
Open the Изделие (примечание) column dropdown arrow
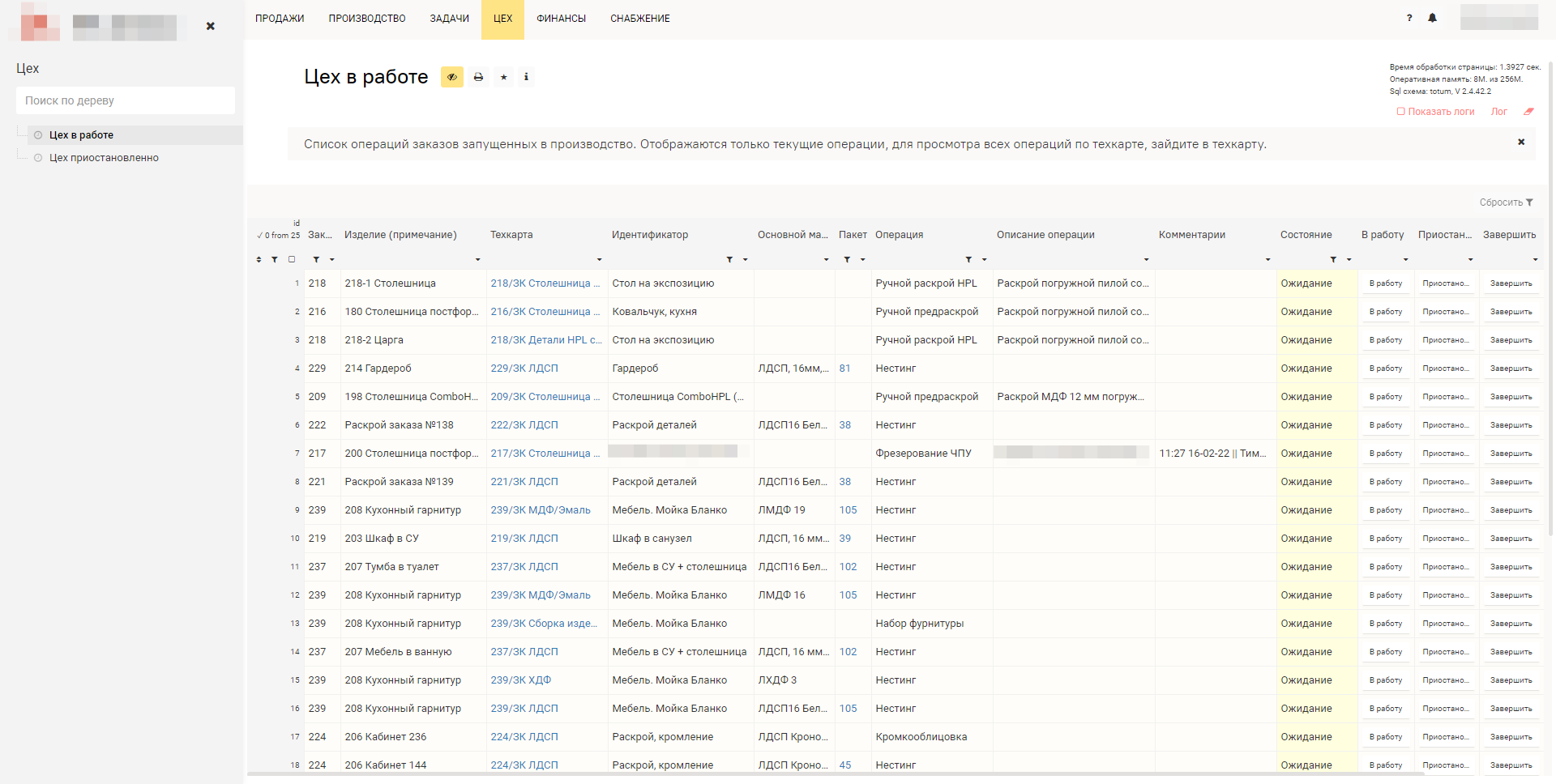coord(477,260)
